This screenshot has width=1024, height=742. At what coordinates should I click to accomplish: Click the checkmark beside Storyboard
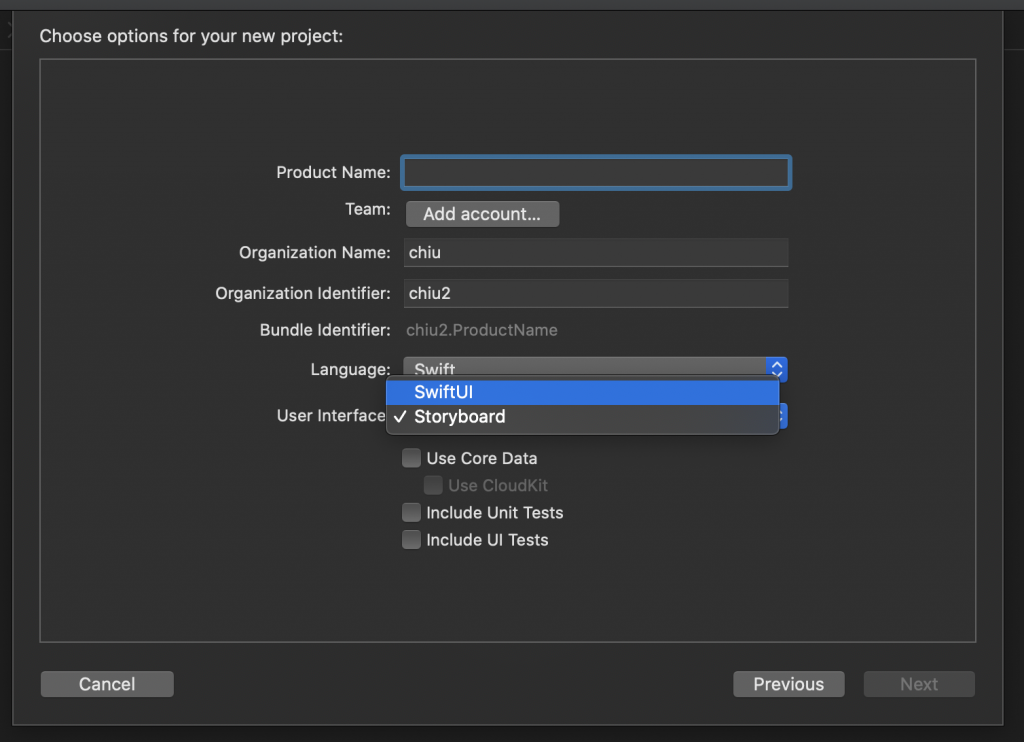399,417
